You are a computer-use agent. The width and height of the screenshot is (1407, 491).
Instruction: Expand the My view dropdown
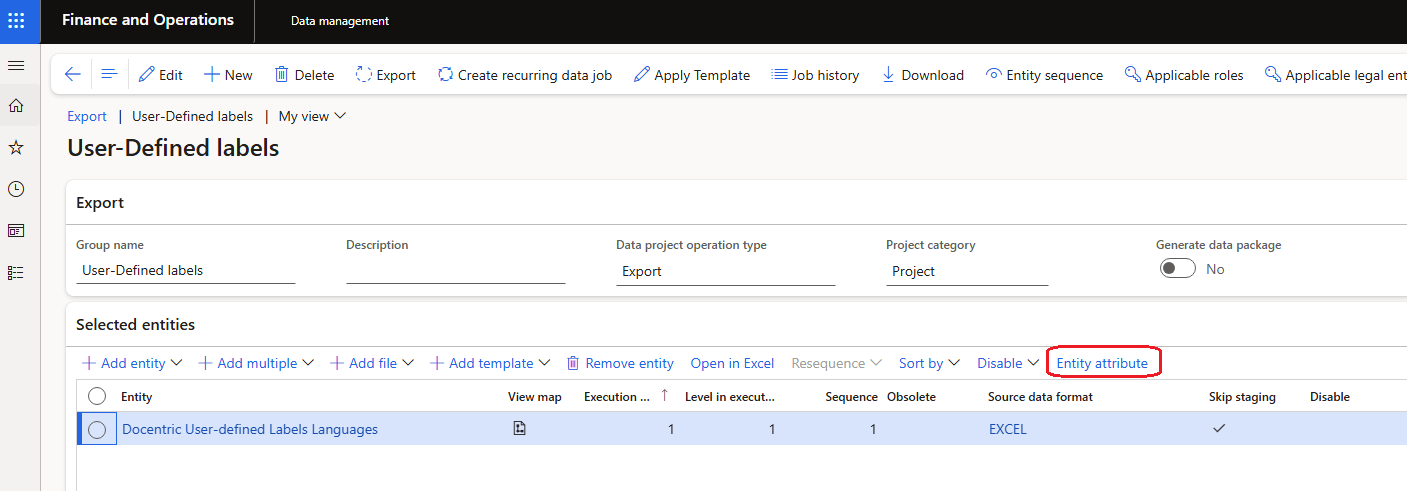(312, 116)
